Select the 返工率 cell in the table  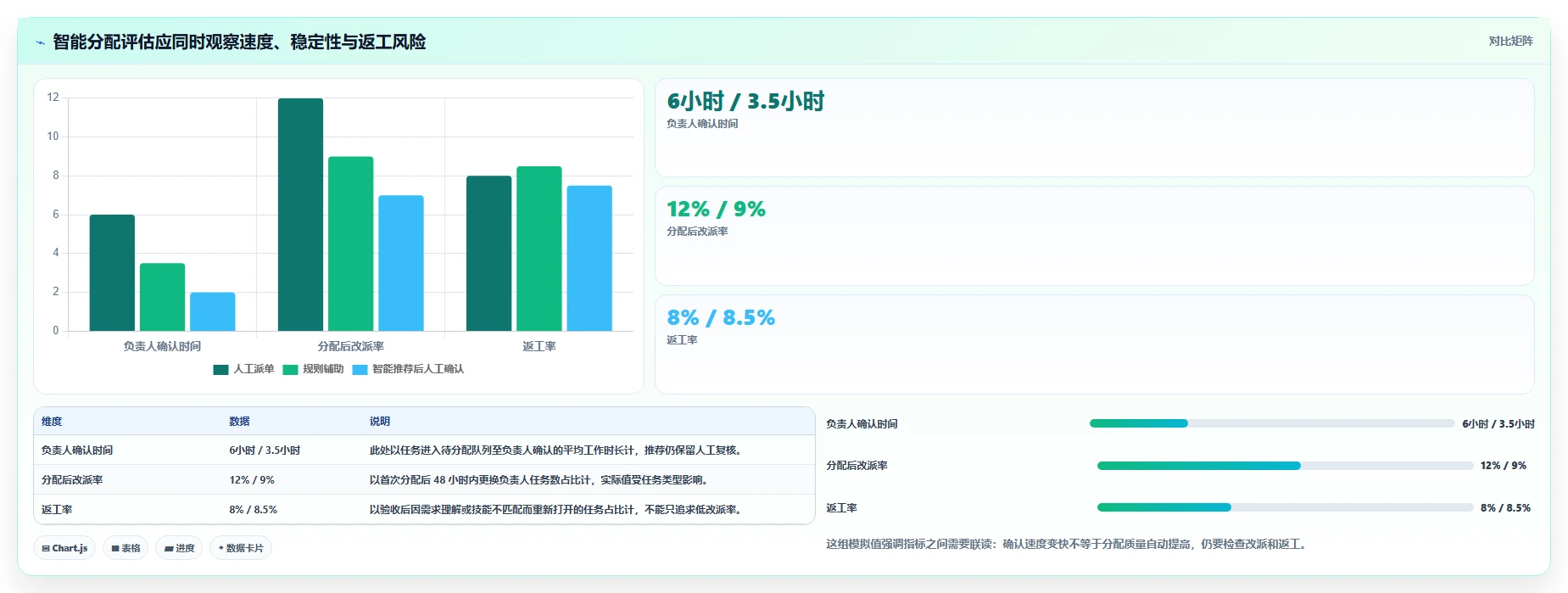click(x=57, y=510)
